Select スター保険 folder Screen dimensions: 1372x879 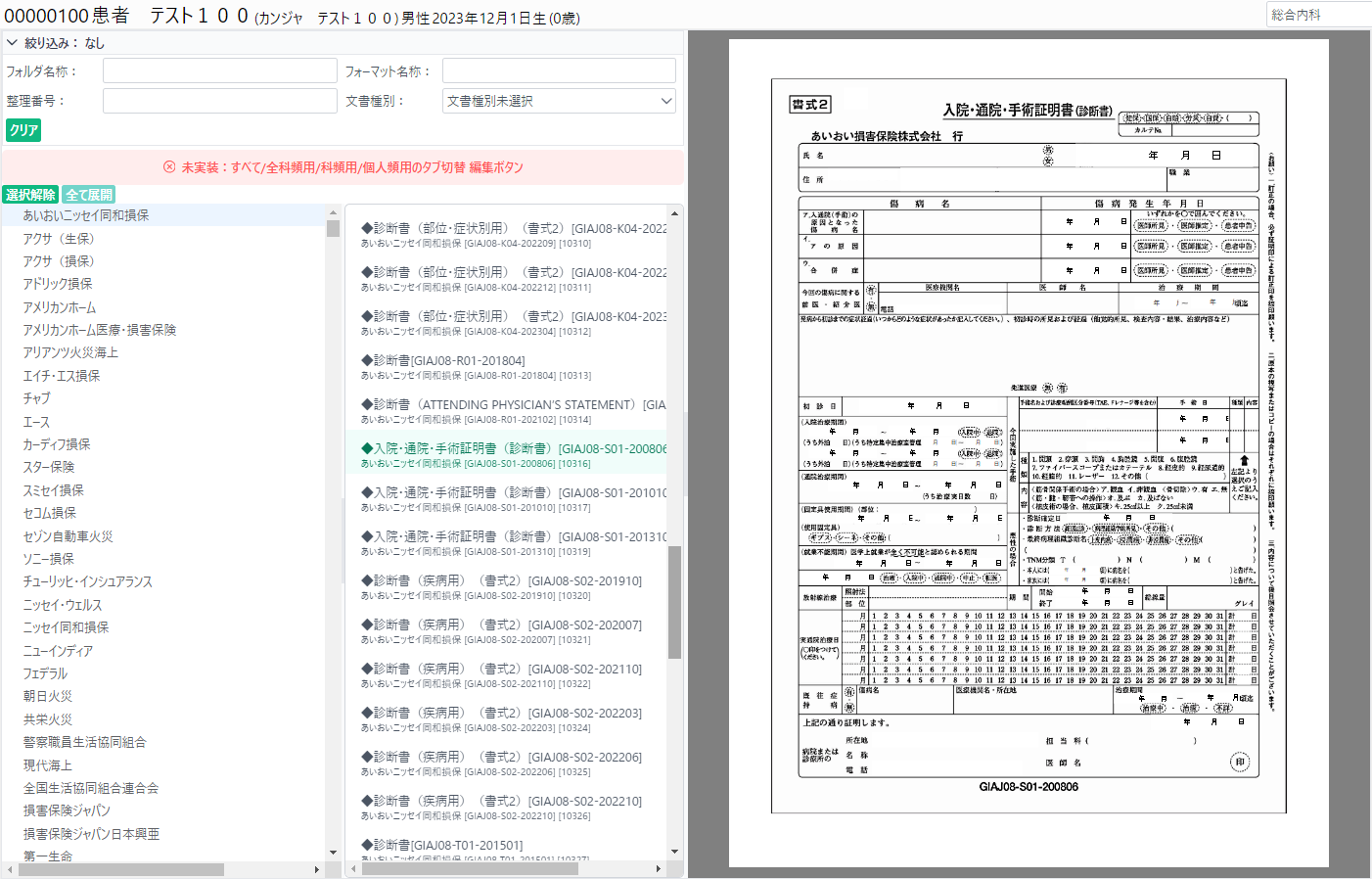click(164, 467)
